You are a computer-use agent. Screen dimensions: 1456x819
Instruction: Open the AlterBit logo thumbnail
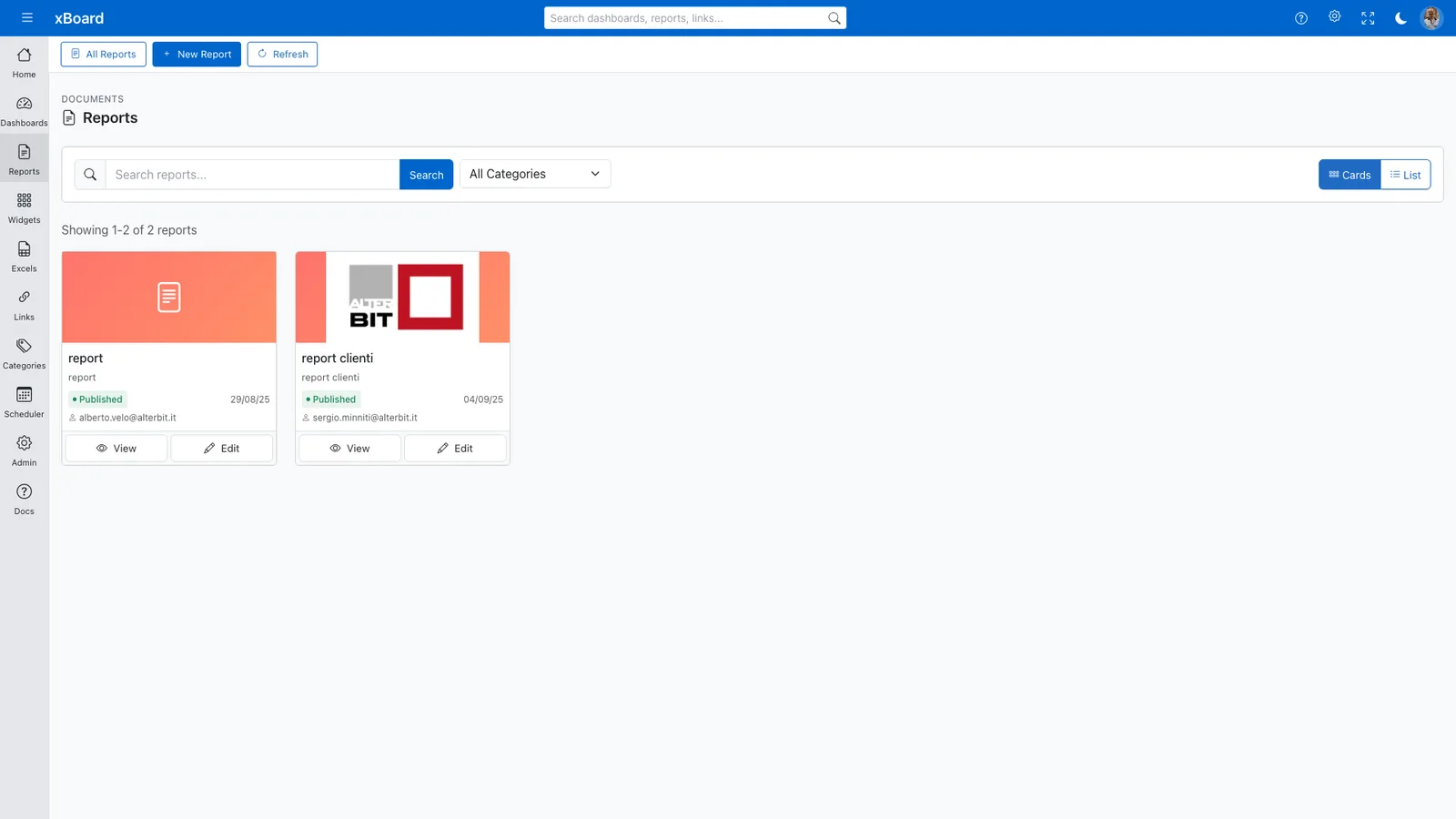click(x=402, y=298)
